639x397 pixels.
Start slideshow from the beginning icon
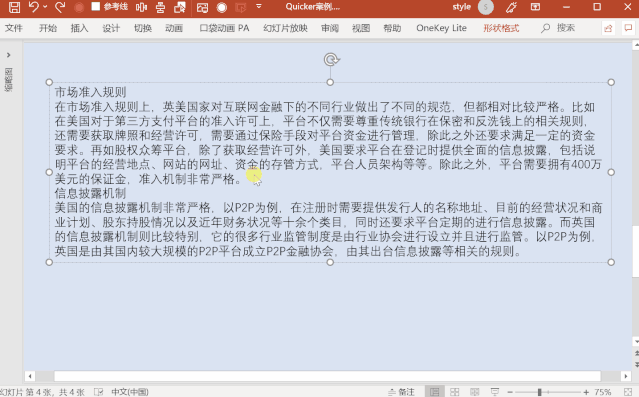click(241, 7)
